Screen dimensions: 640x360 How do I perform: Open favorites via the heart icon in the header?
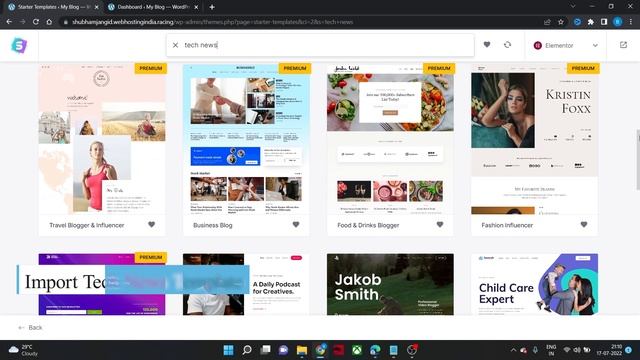pyautogui.click(x=487, y=44)
